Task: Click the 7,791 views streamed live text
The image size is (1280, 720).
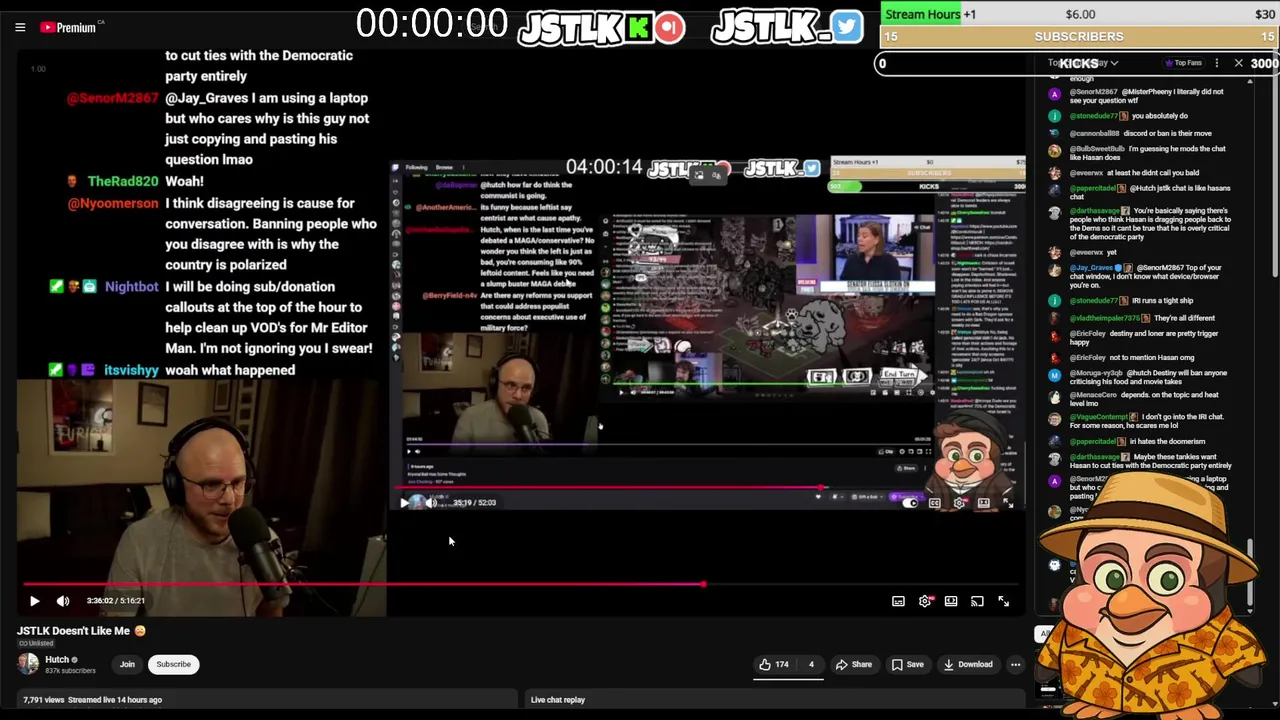Action: click(x=92, y=700)
